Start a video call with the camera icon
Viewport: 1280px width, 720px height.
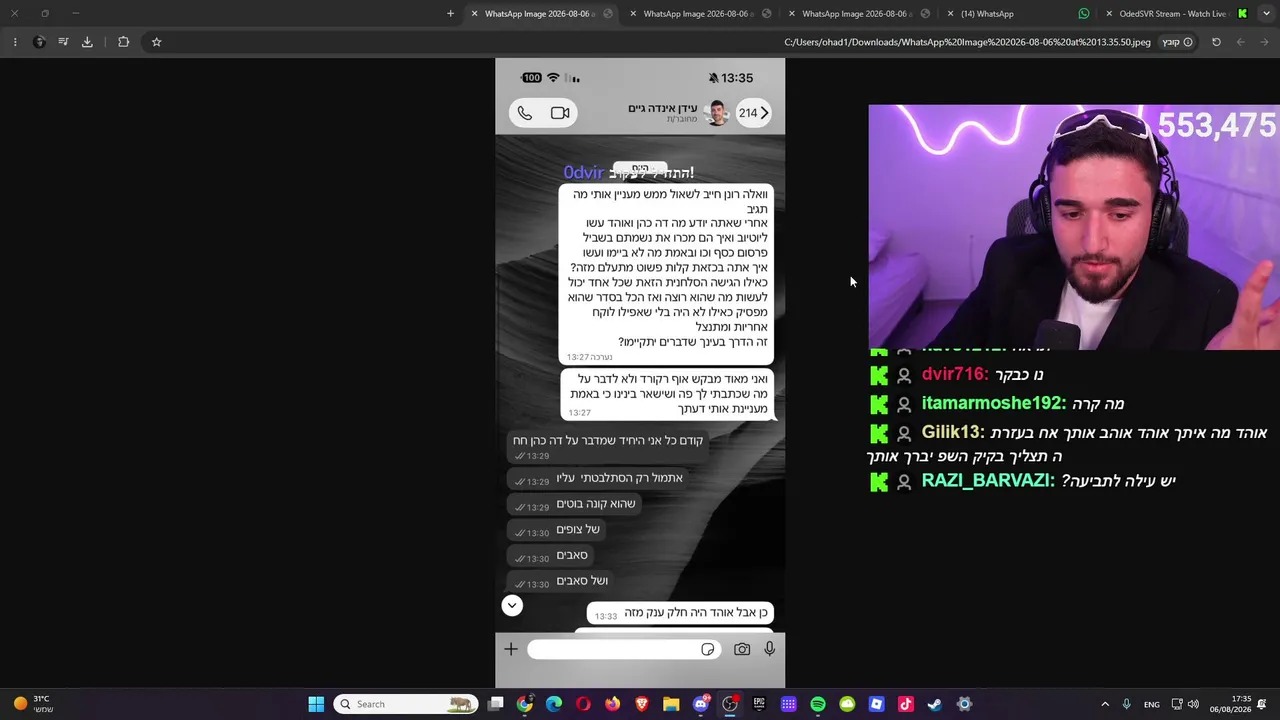pyautogui.click(x=560, y=113)
